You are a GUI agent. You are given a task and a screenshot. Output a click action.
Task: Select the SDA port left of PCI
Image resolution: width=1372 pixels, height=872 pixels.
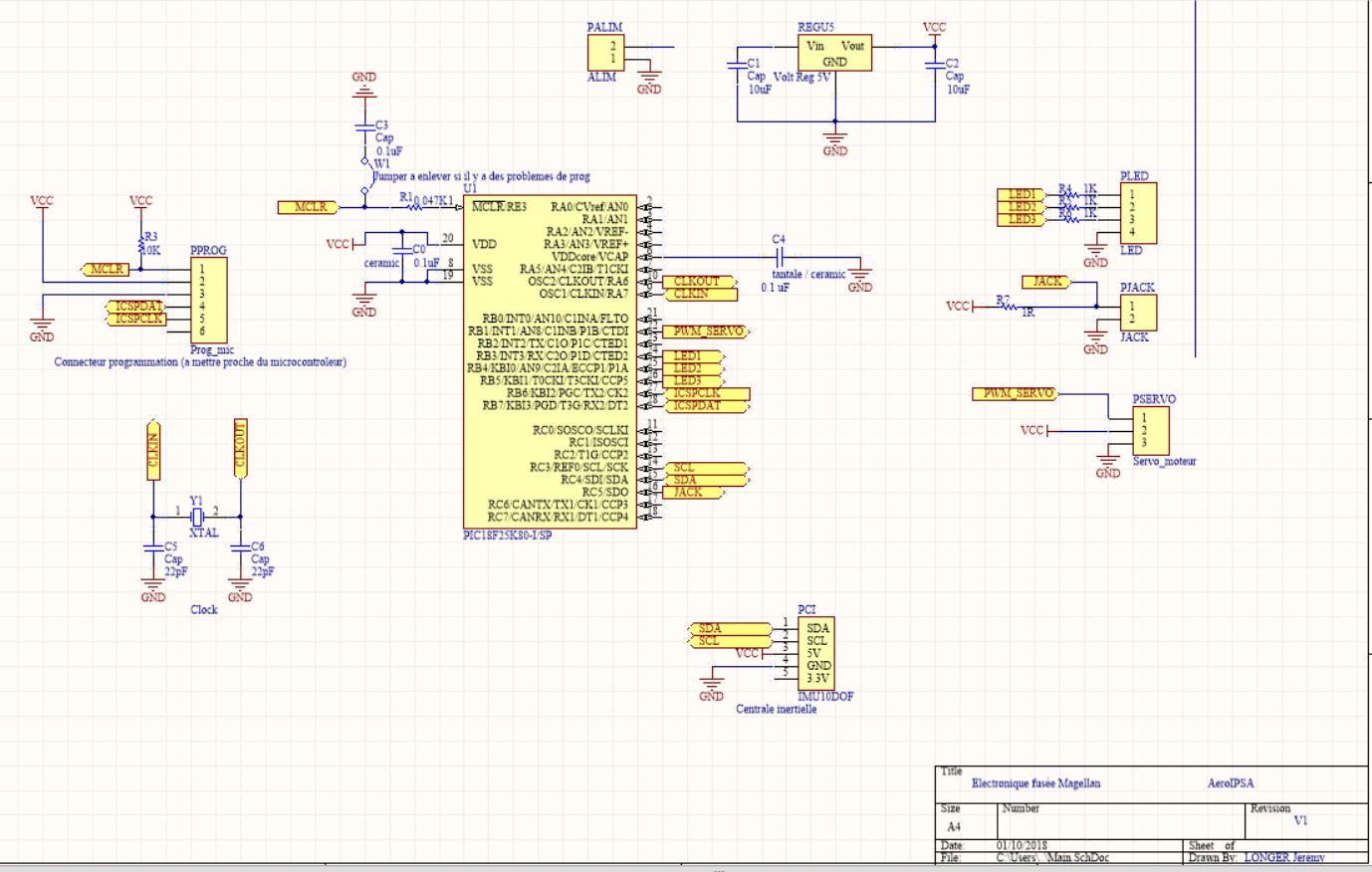pyautogui.click(x=731, y=628)
